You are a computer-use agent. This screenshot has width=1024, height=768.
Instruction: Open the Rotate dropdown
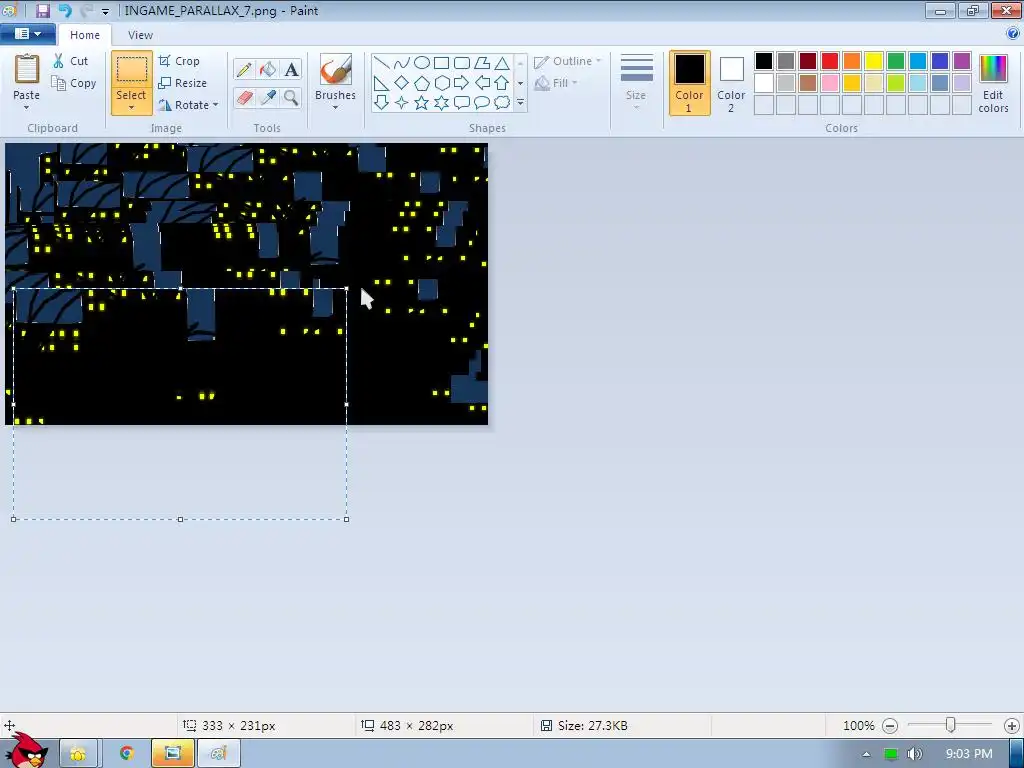[x=188, y=105]
